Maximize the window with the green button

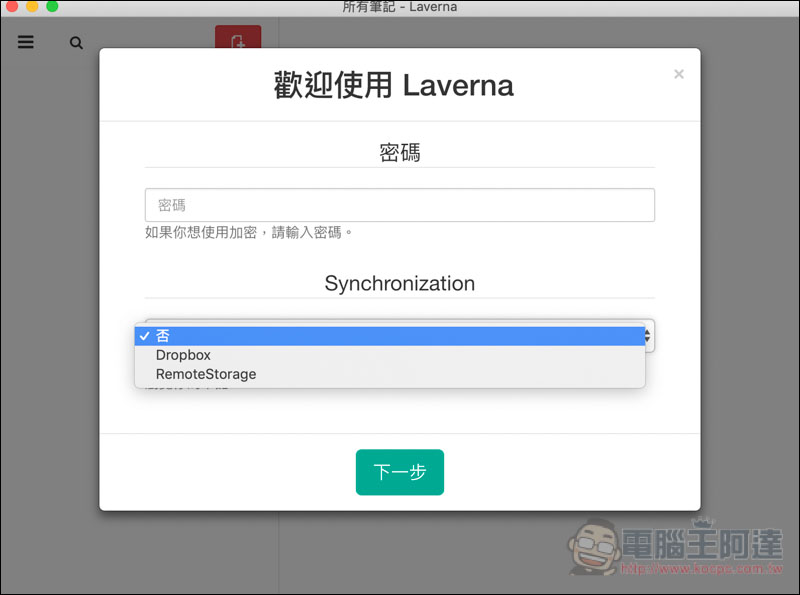[52, 7]
